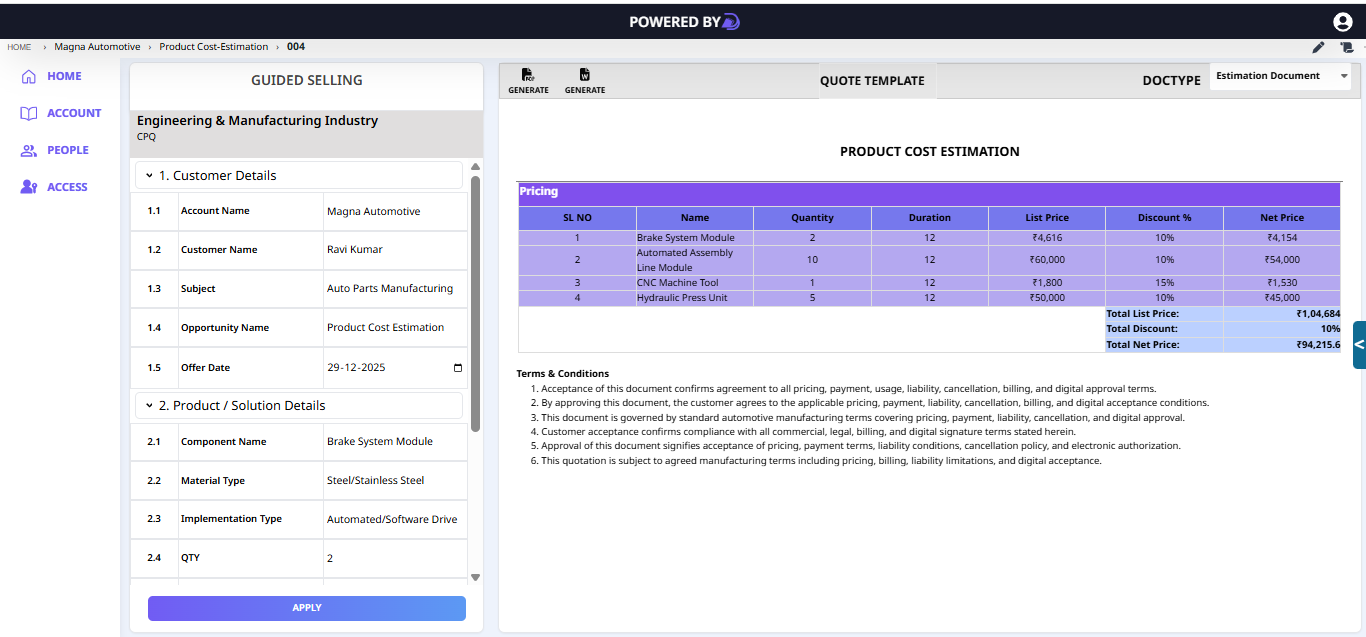Click the Access user-lock icon in sidebar

29,187
